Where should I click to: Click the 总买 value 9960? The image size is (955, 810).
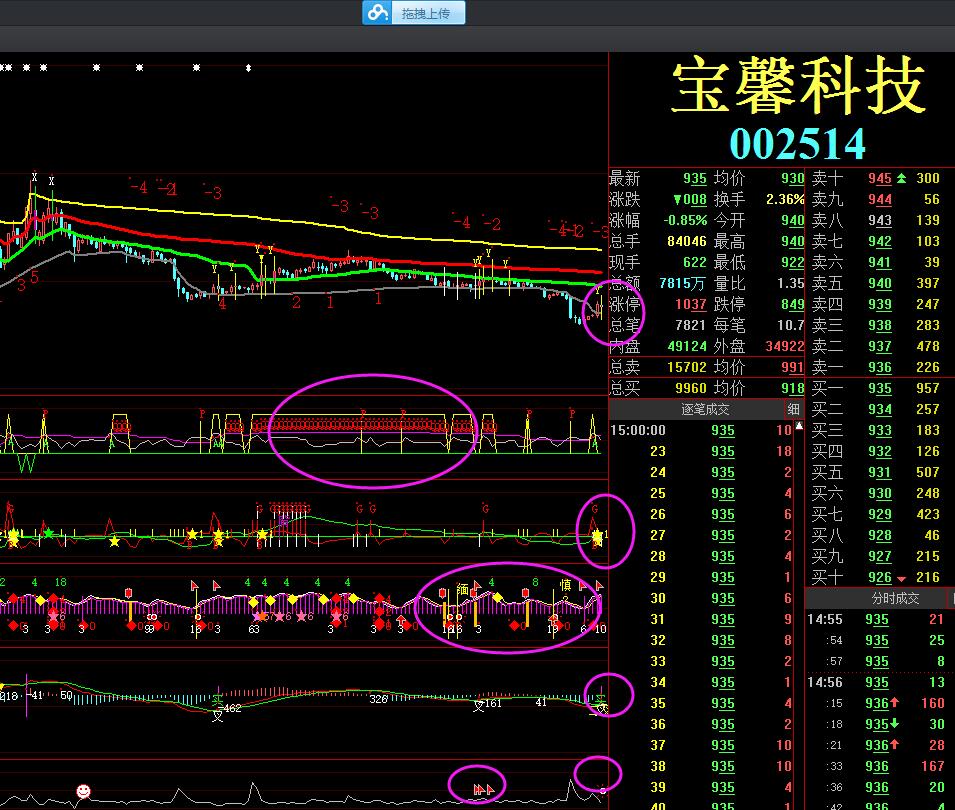tap(691, 388)
